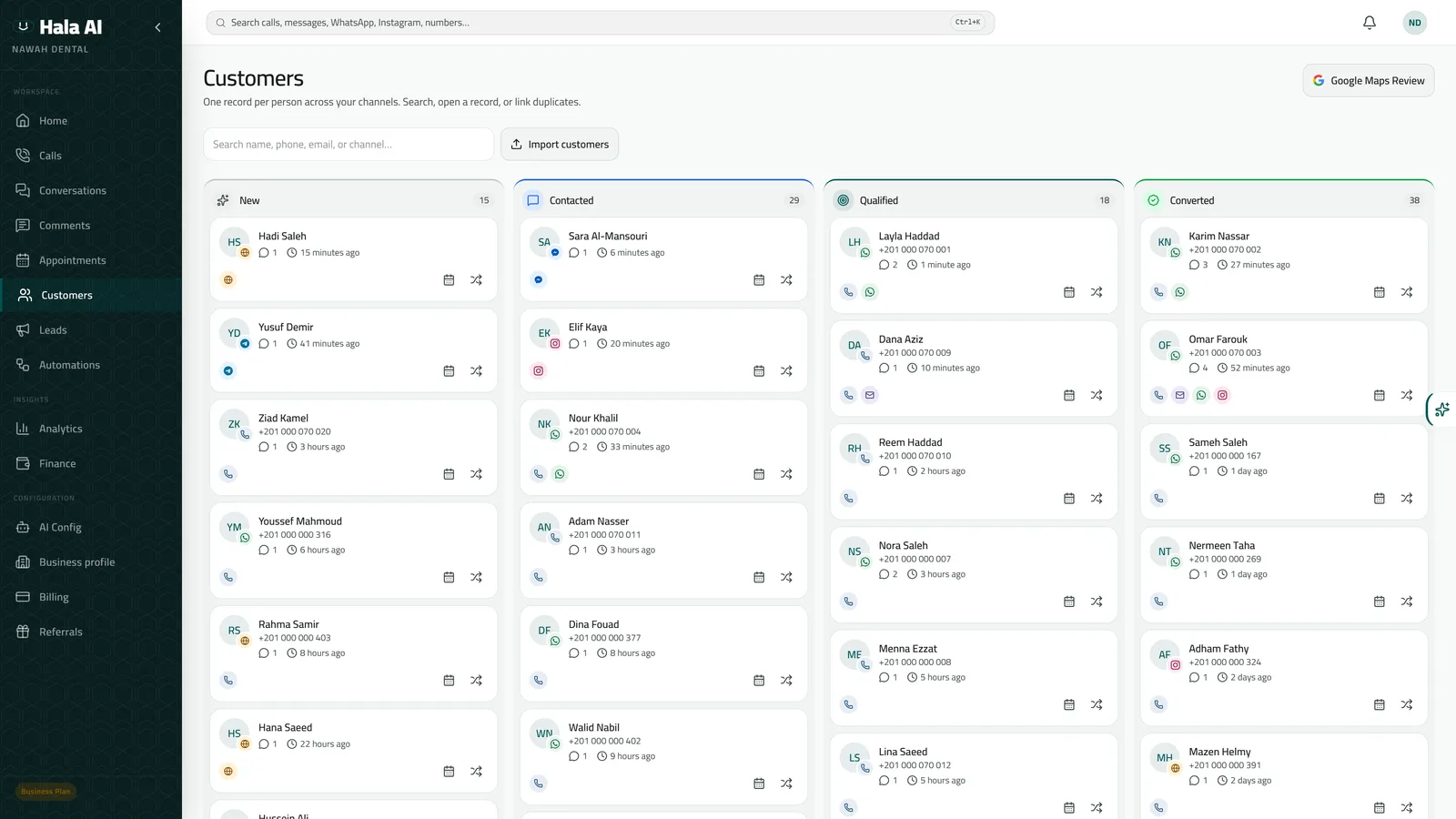Open Referrals in the sidebar
This screenshot has width=1456, height=819.
click(91, 632)
